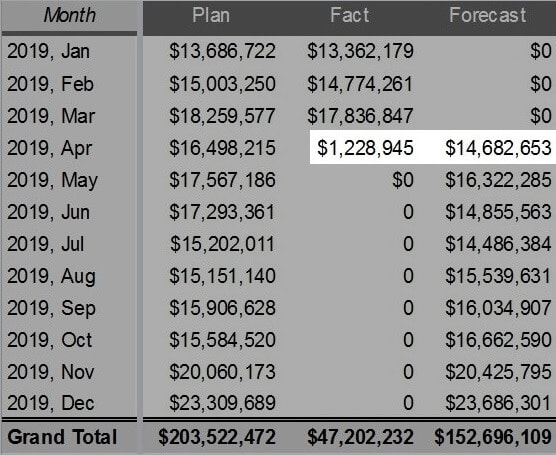Select the 2019, Feb row label
556x455 pixels.
(x=50, y=84)
